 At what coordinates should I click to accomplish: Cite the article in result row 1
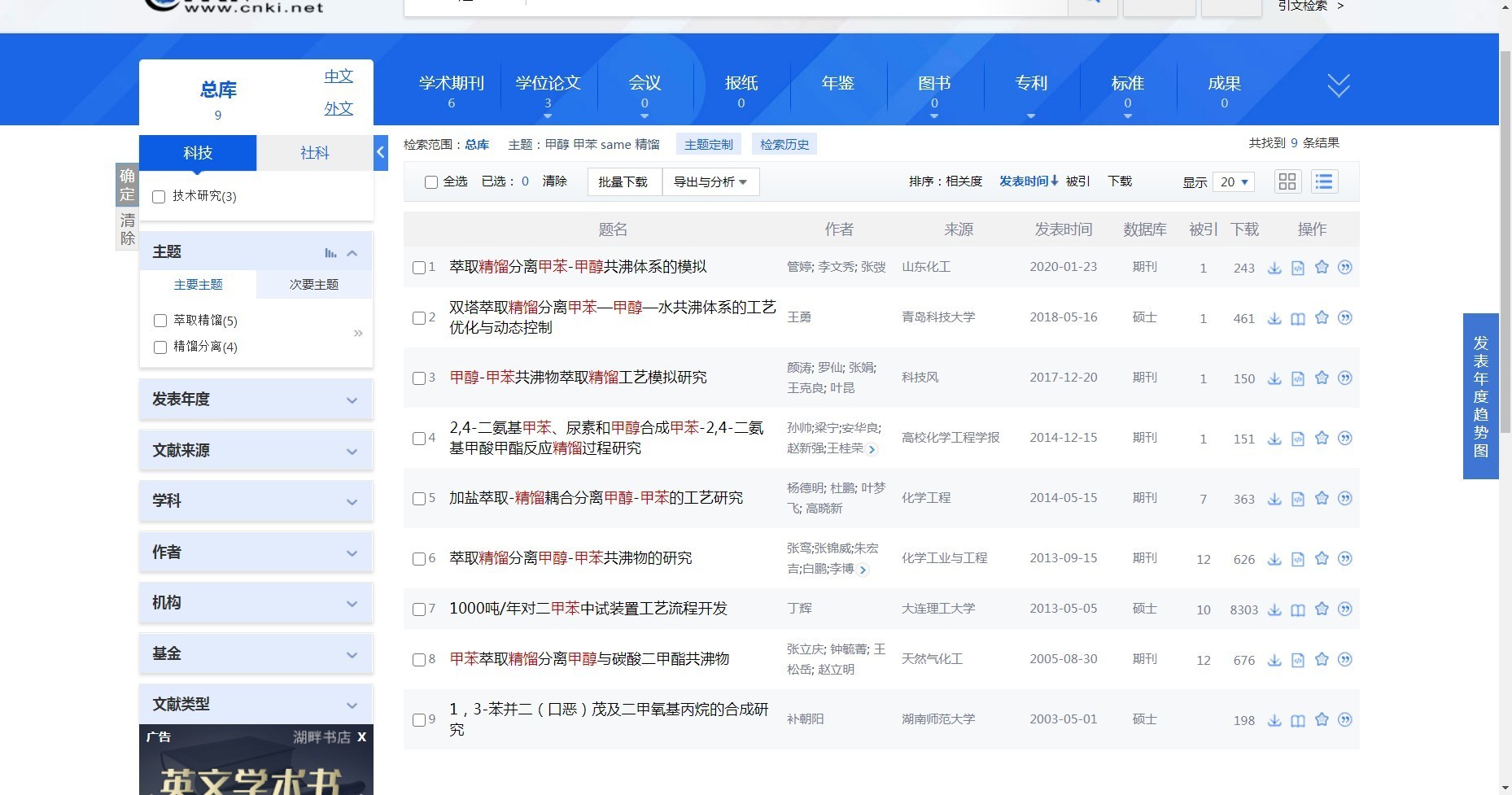coord(1345,267)
